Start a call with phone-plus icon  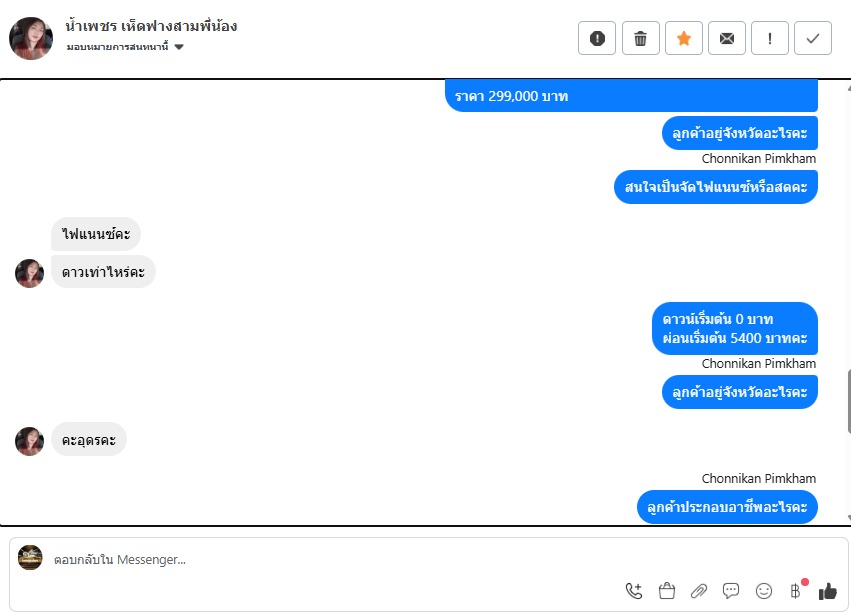coord(634,590)
